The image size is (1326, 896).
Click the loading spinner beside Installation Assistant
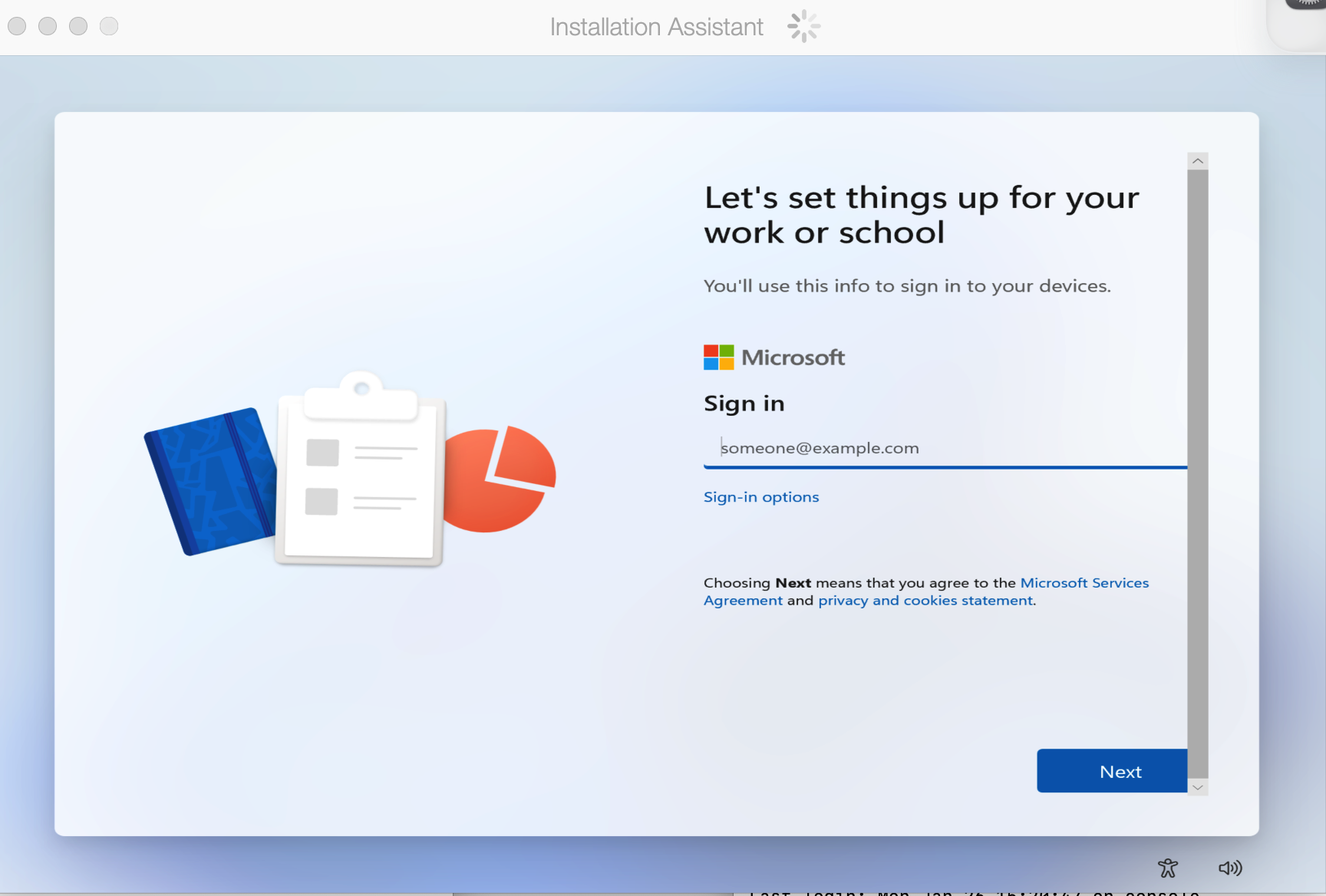[803, 26]
